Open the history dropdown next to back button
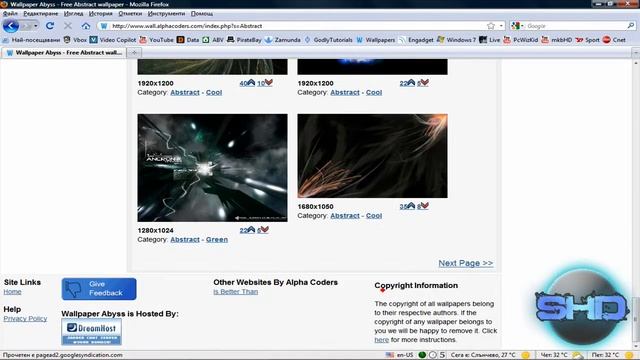 tap(36, 26)
